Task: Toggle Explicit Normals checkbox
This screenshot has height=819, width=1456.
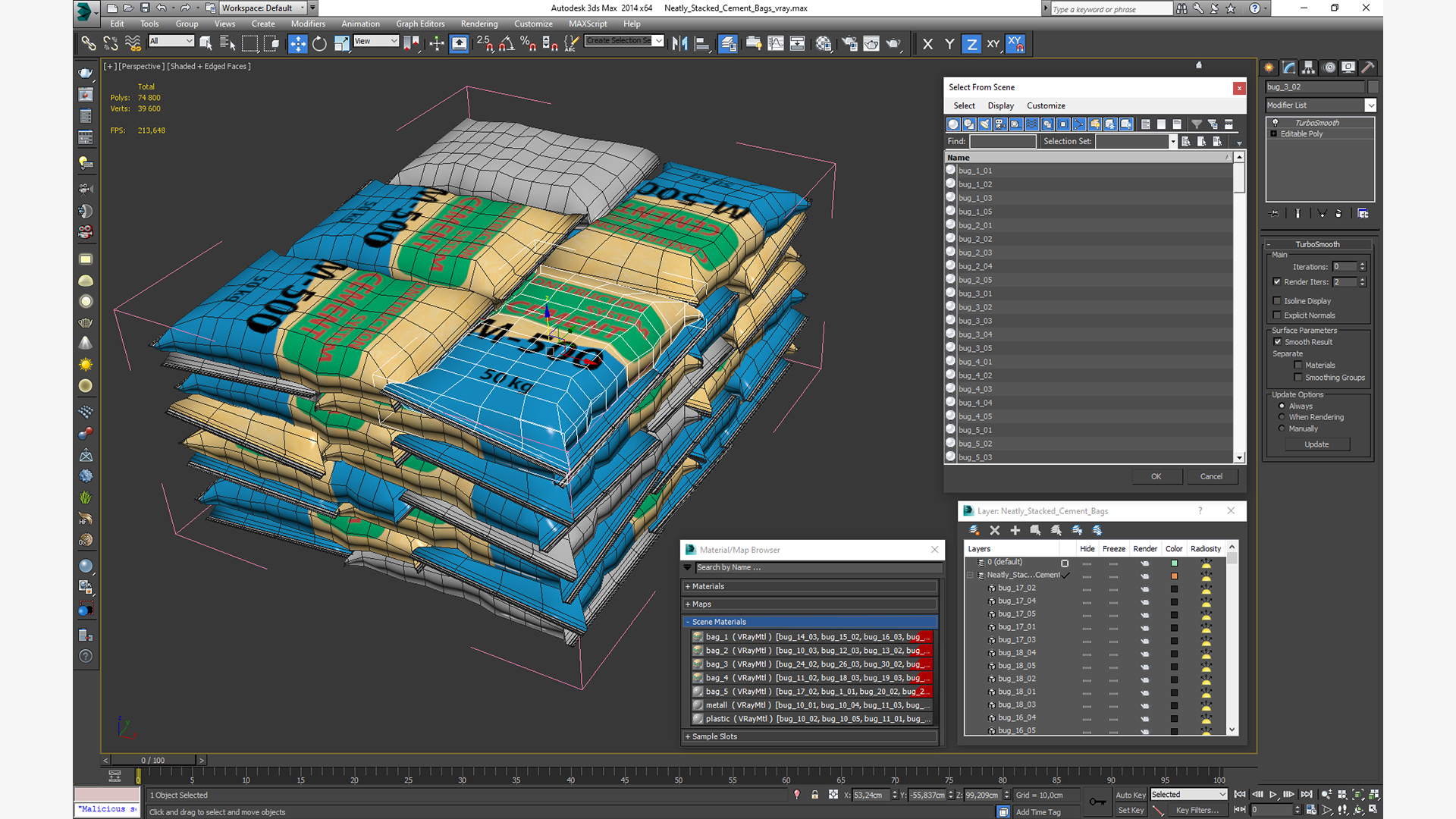Action: coord(1277,315)
